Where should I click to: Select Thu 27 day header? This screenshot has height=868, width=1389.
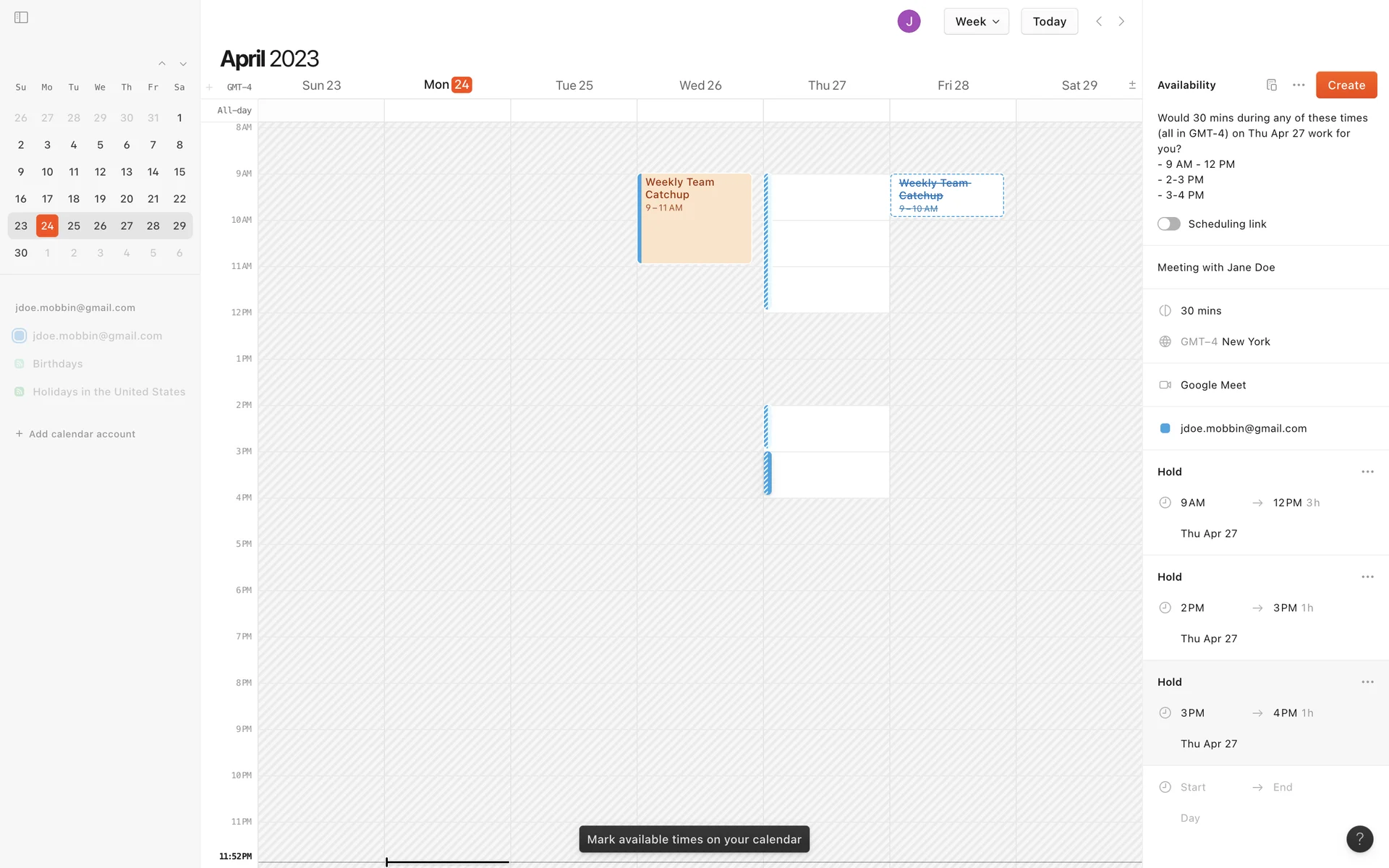(x=826, y=85)
